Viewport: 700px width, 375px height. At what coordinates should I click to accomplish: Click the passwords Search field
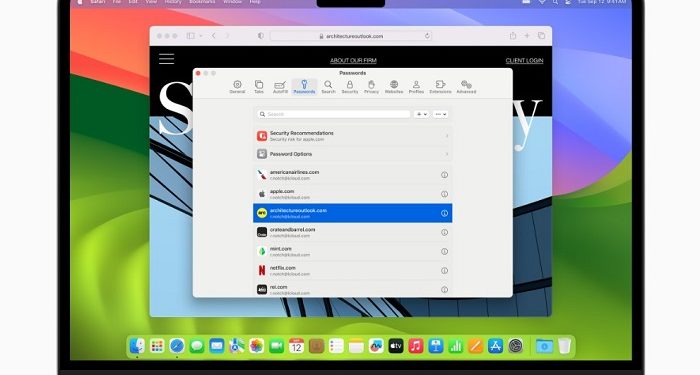coord(333,114)
